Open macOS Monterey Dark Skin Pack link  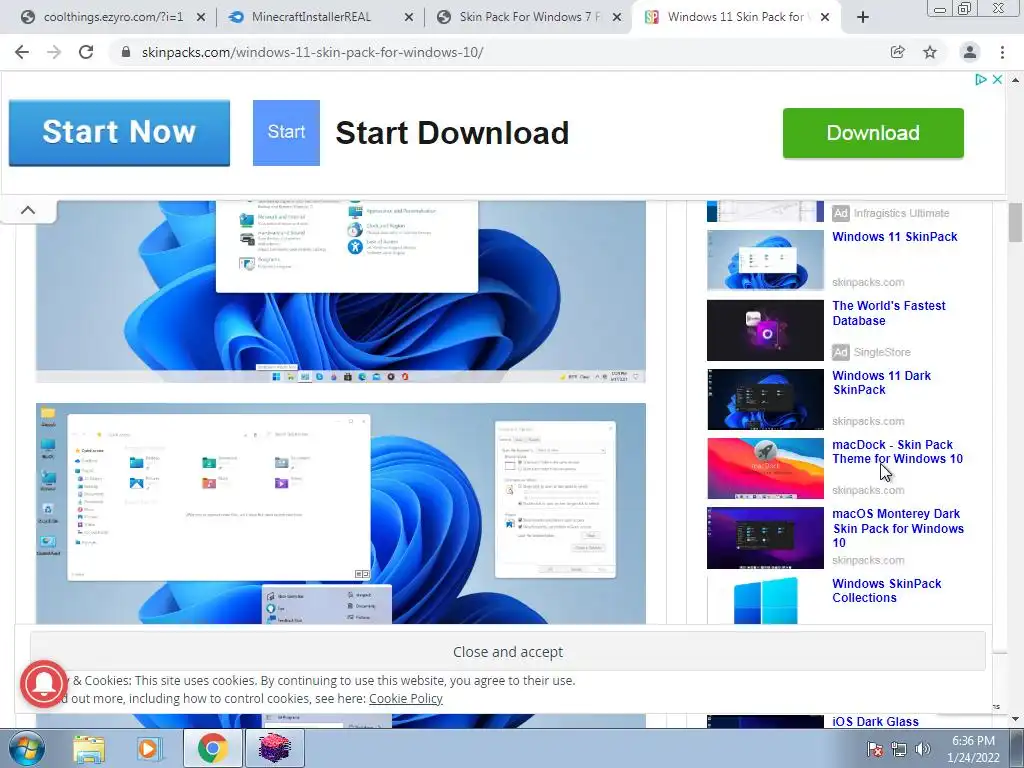tap(898, 528)
